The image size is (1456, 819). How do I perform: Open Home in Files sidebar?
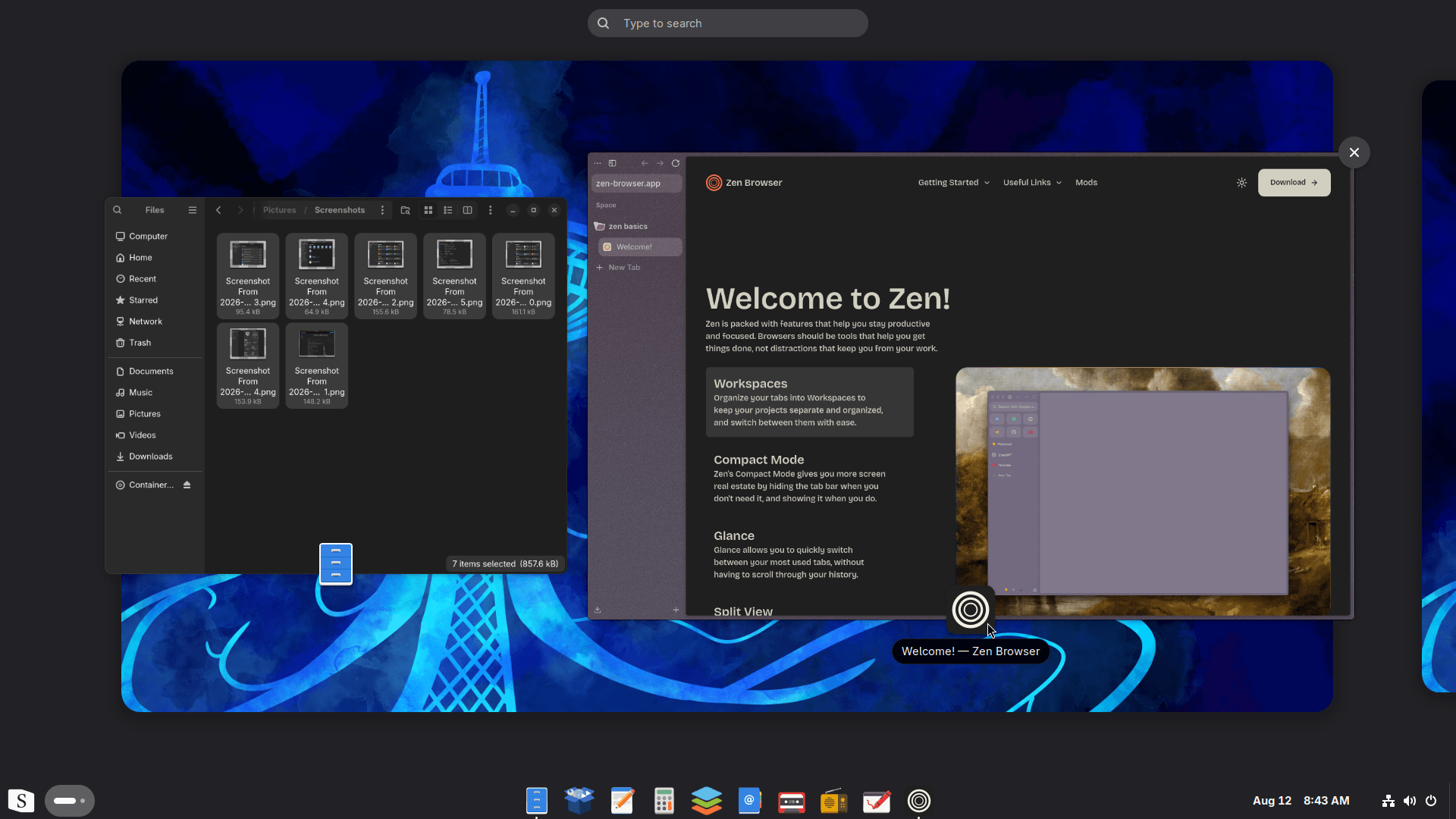pyautogui.click(x=155, y=258)
